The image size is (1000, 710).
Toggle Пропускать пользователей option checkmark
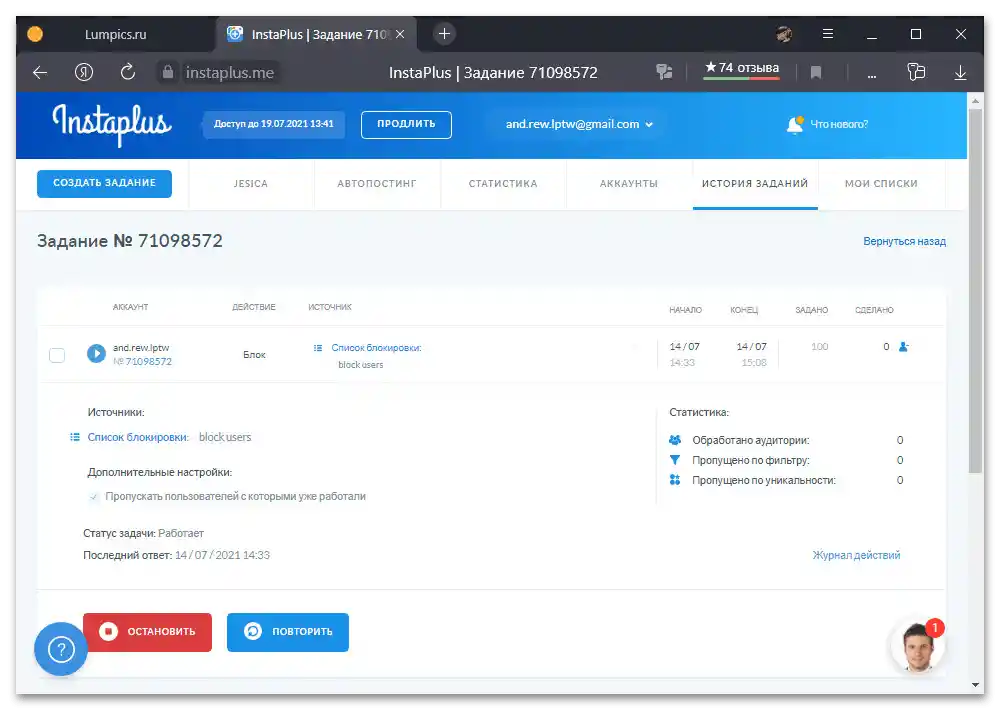[94, 497]
